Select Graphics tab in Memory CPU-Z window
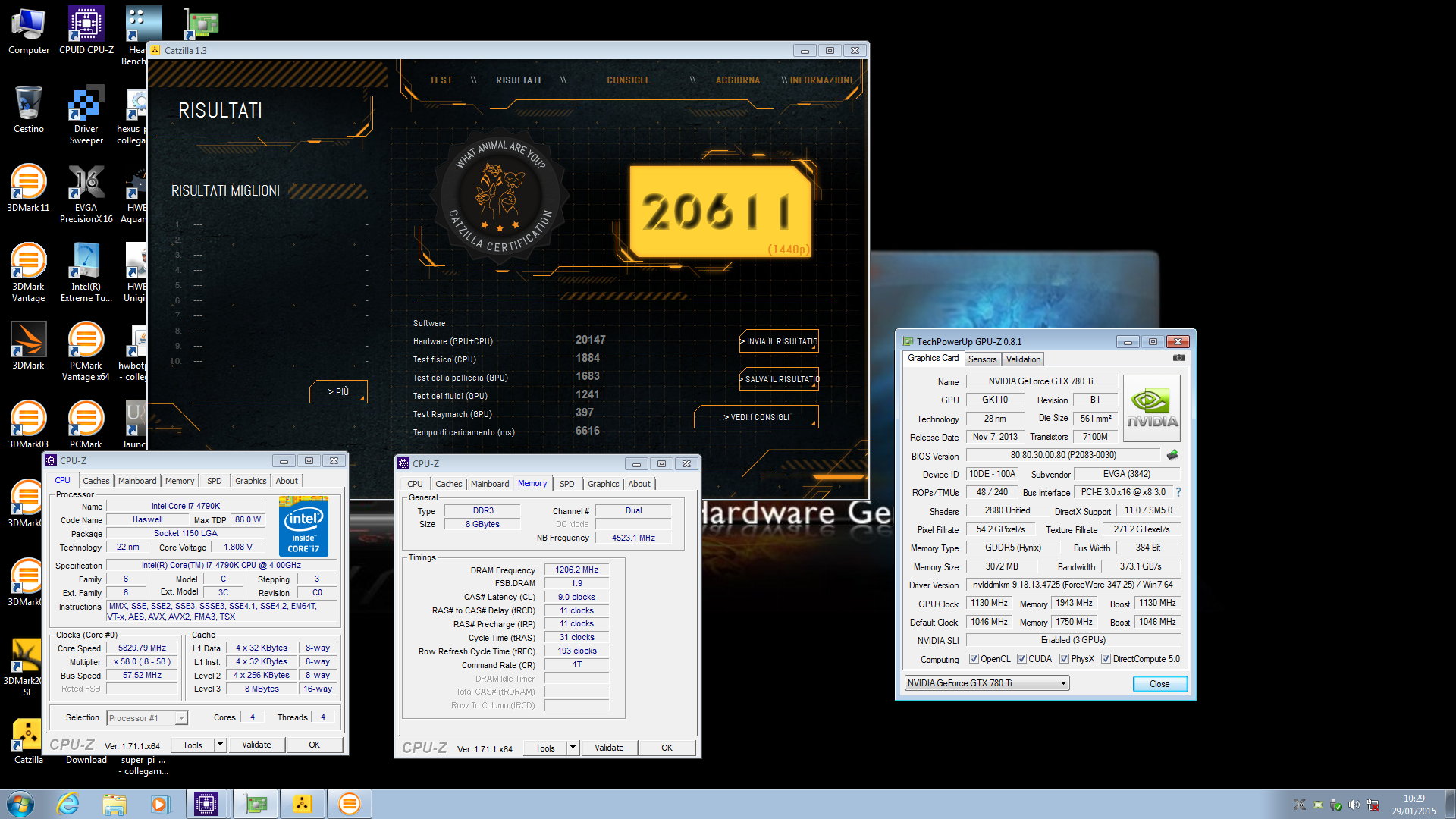Screen dimensions: 1456x819 tap(604, 484)
